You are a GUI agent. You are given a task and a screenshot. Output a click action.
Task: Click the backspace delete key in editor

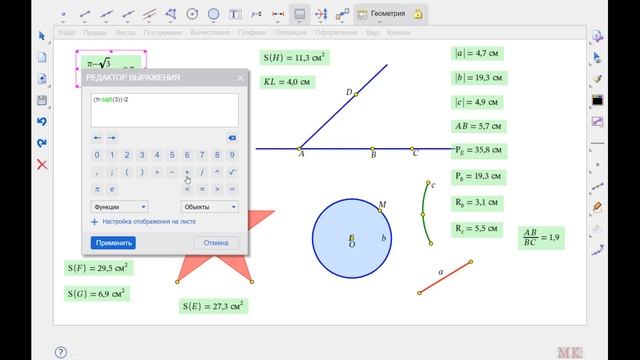coord(232,138)
